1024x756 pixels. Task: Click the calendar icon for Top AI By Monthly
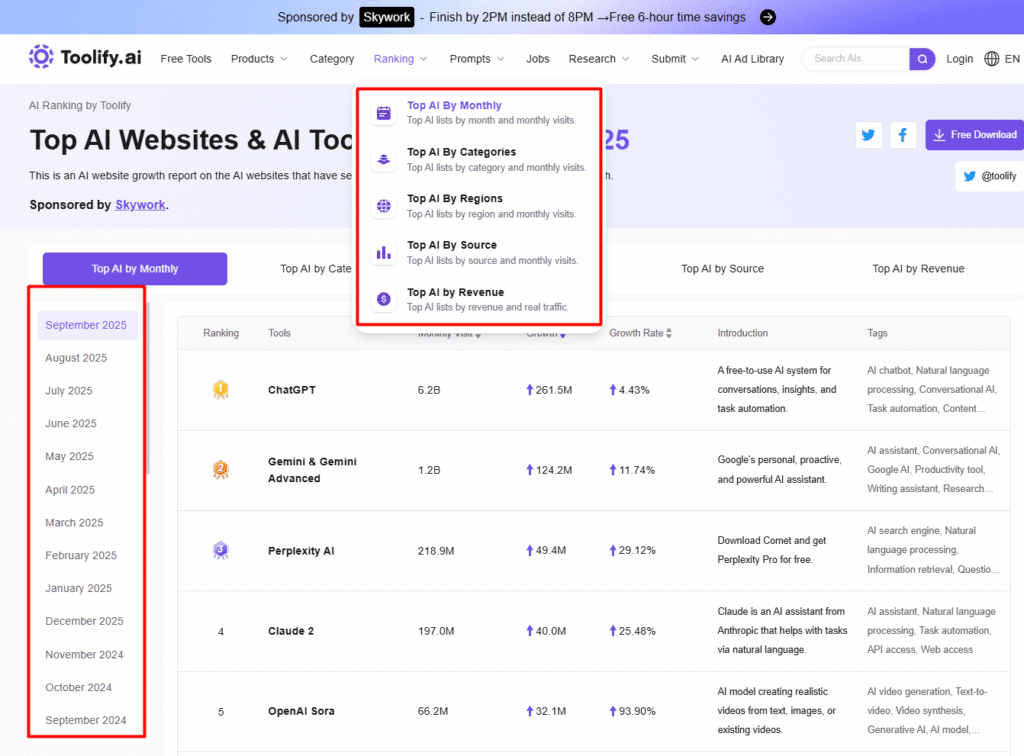click(x=383, y=113)
